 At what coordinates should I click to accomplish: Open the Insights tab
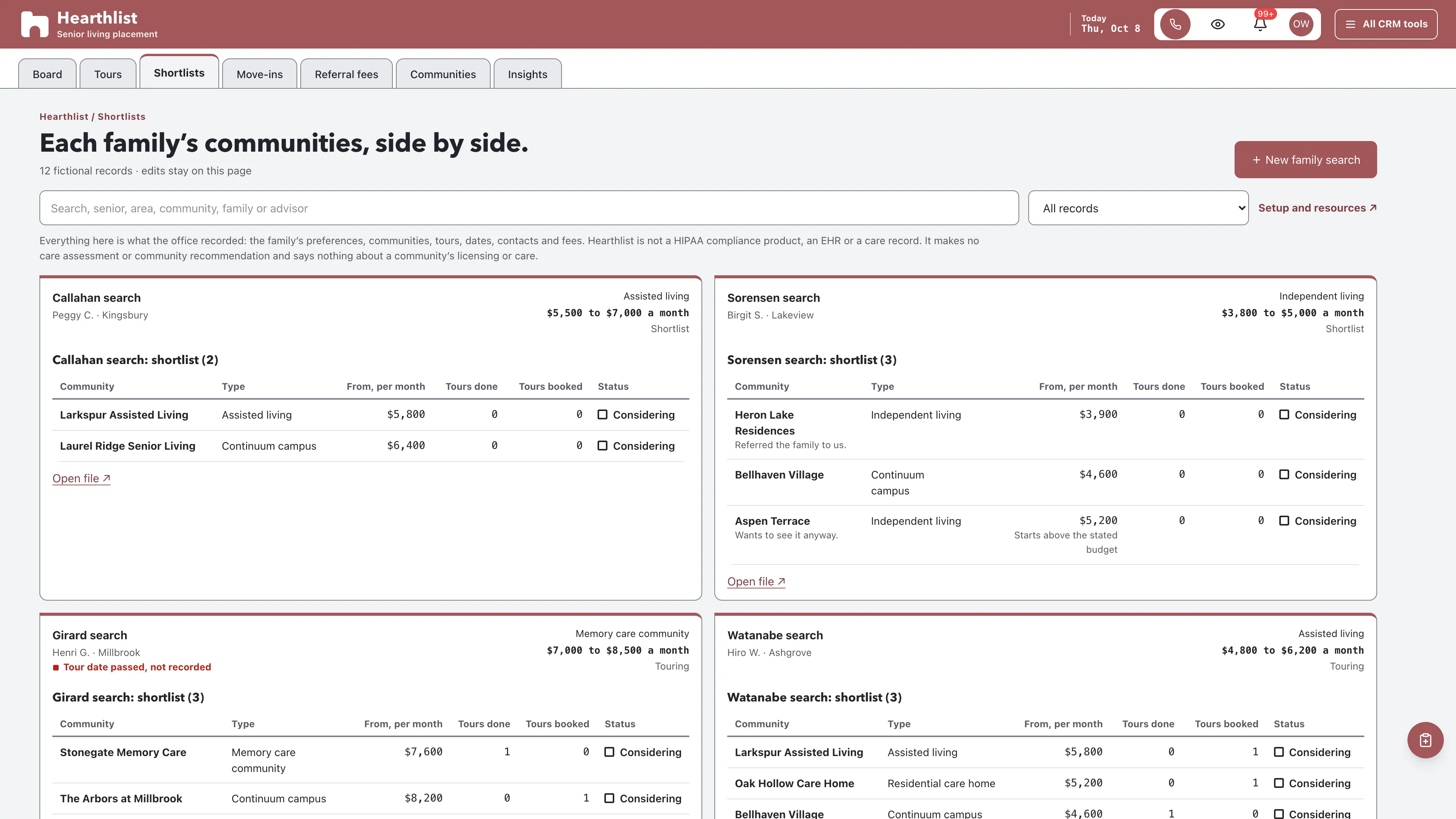point(527,74)
